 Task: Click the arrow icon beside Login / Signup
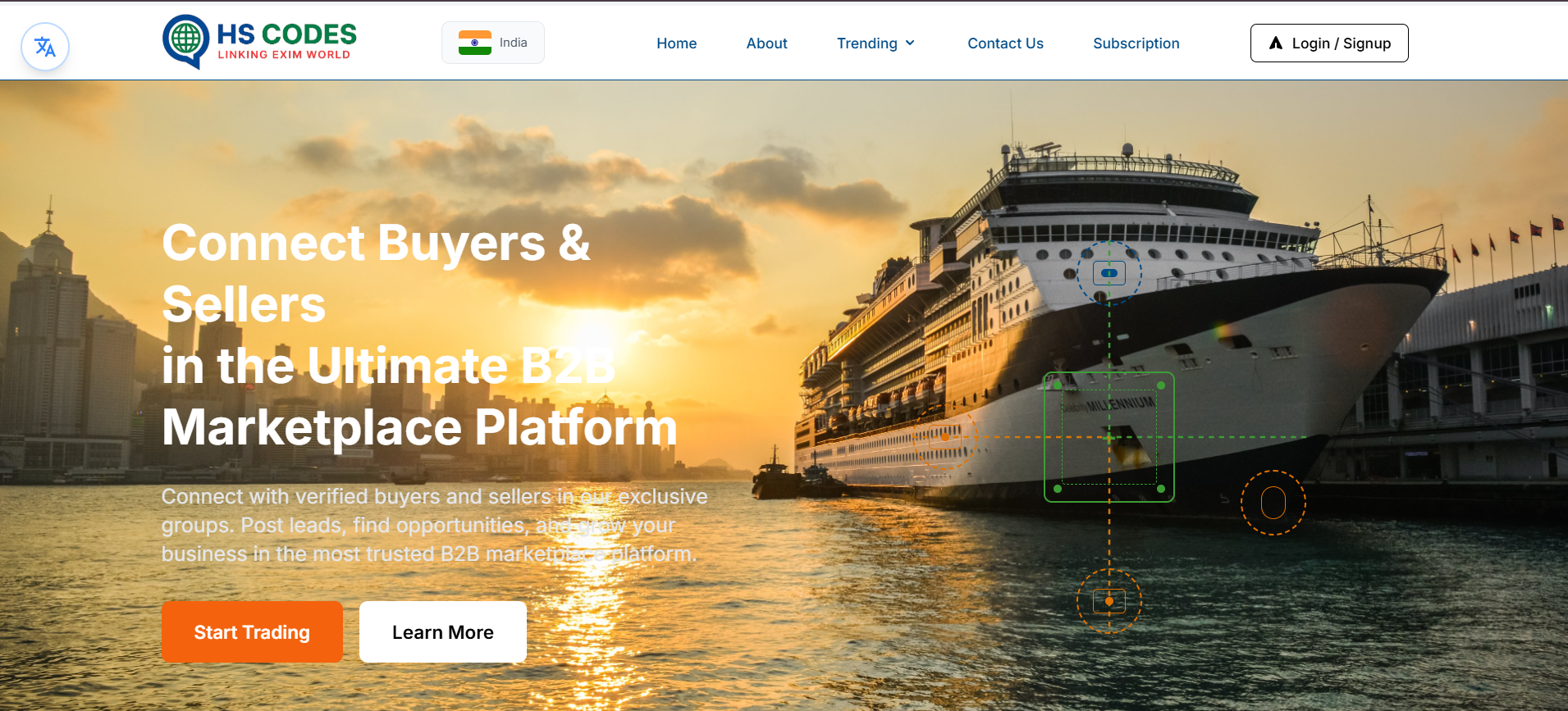coord(1276,43)
